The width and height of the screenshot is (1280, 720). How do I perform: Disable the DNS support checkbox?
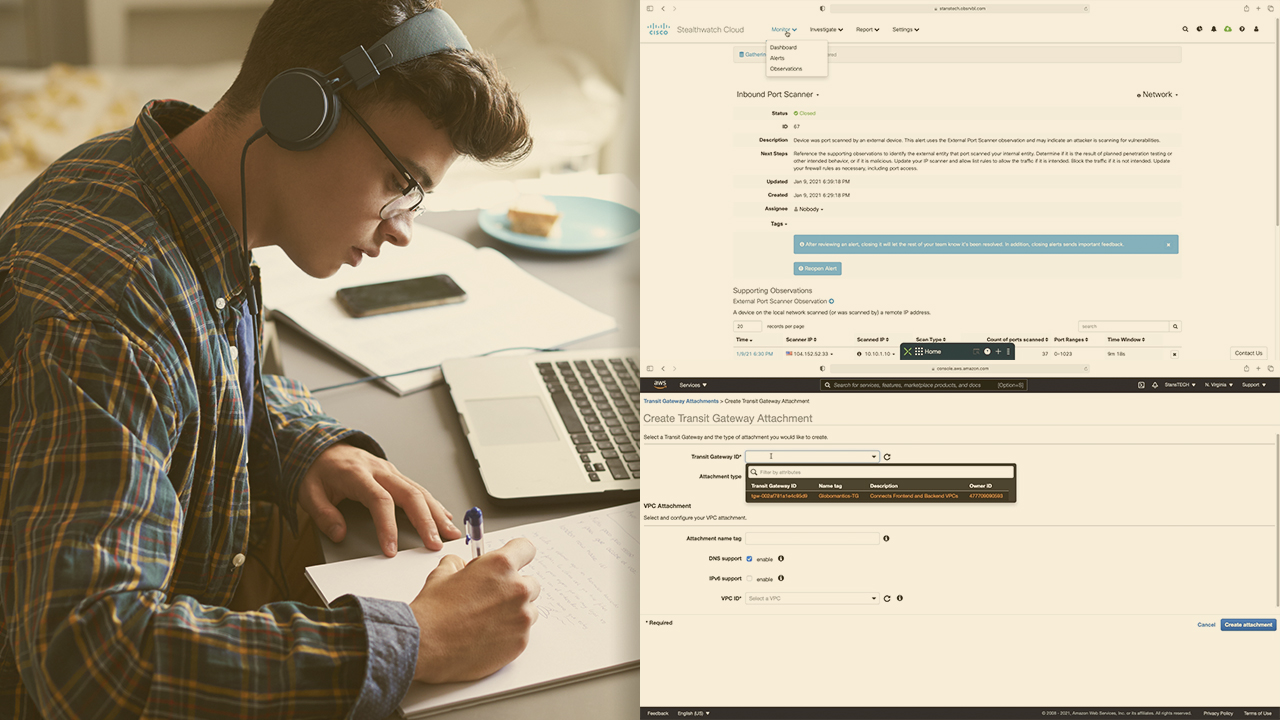tap(749, 559)
